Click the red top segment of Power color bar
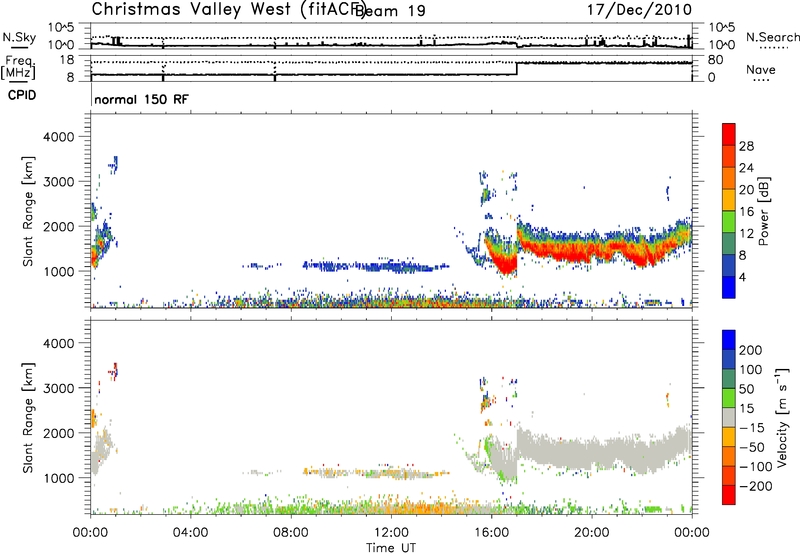800x554 pixels. click(729, 134)
